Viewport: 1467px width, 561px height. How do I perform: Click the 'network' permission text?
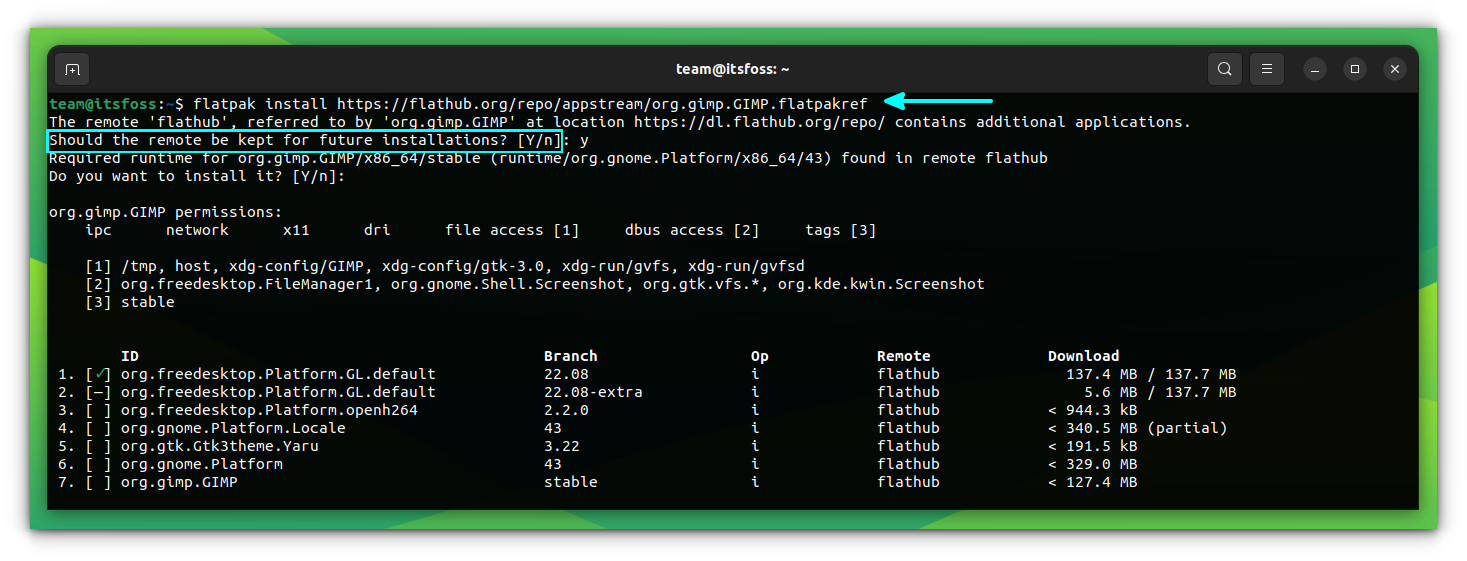[x=197, y=230]
